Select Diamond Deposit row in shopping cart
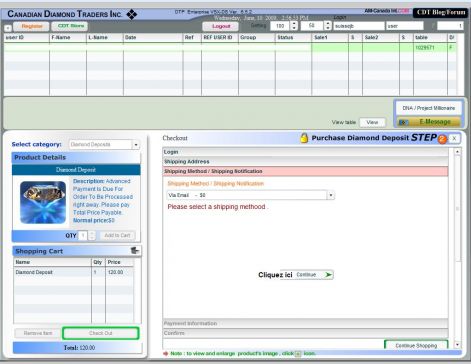471x364 pixels. [74, 272]
